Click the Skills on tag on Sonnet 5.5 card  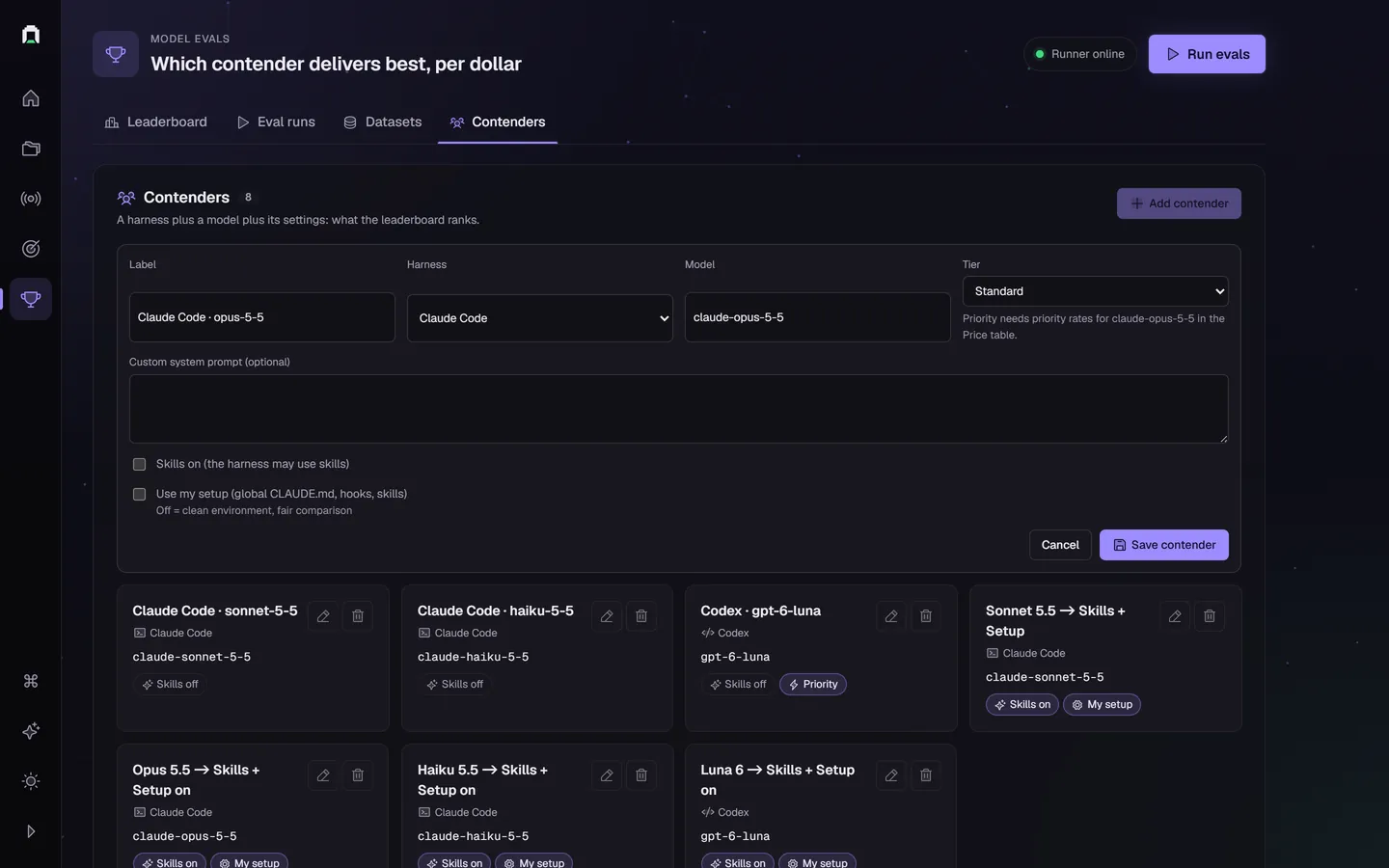pos(1022,705)
